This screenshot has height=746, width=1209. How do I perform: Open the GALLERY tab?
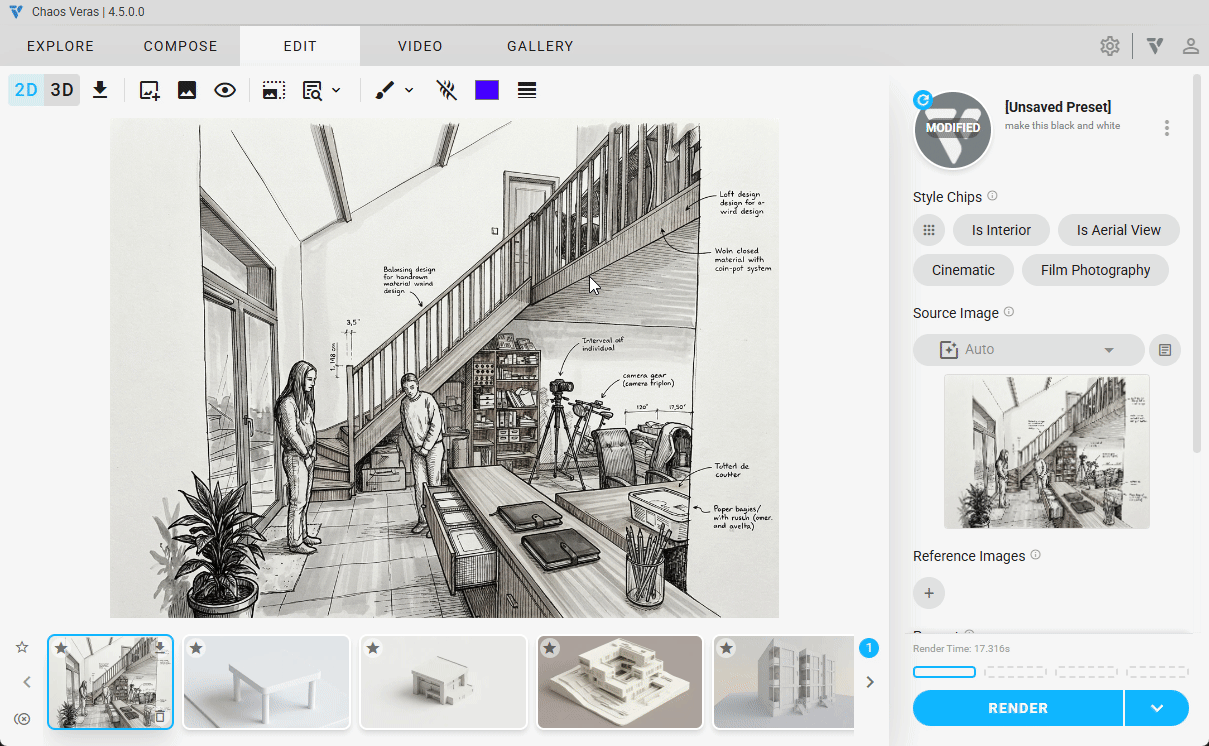coord(540,46)
